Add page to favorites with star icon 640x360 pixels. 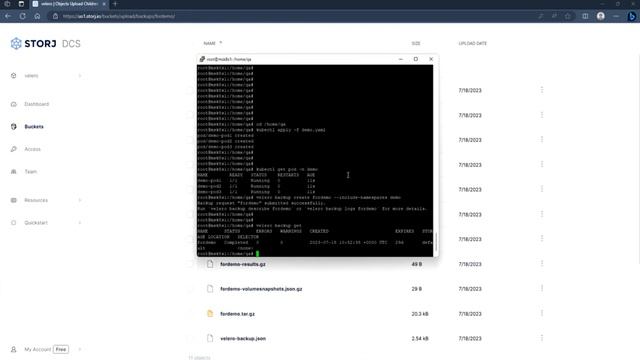(x=568, y=16)
